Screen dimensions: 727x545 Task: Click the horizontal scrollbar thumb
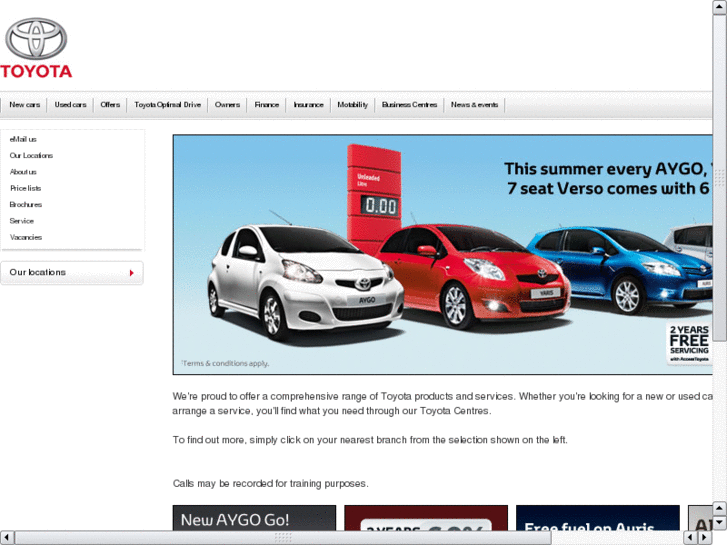click(283, 538)
